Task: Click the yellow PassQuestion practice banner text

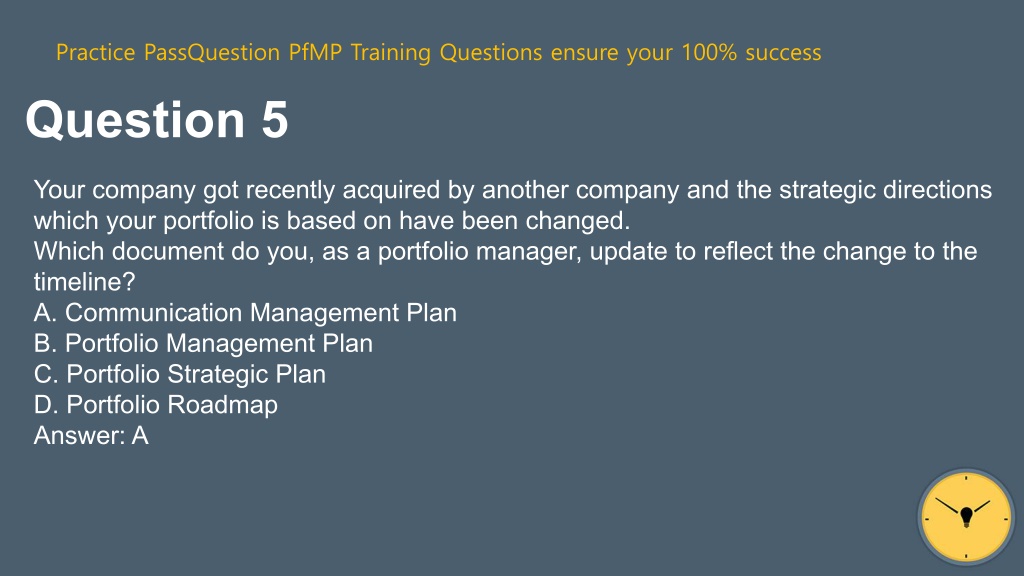Action: click(438, 52)
